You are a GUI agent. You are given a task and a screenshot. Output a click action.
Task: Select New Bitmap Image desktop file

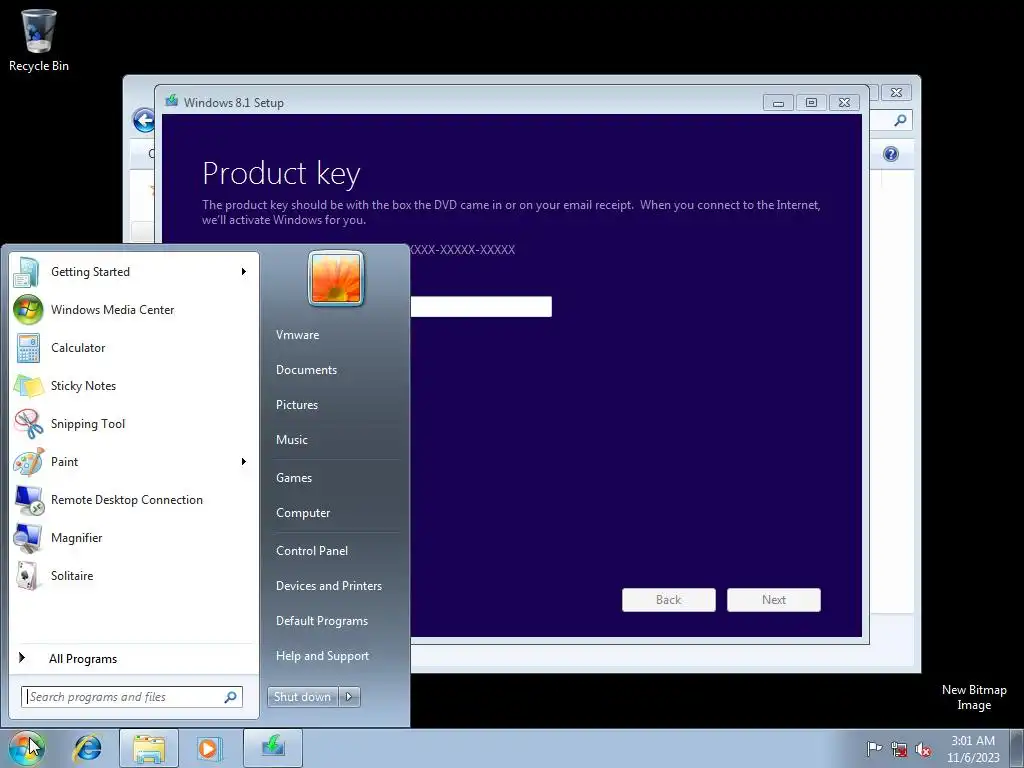(x=974, y=697)
